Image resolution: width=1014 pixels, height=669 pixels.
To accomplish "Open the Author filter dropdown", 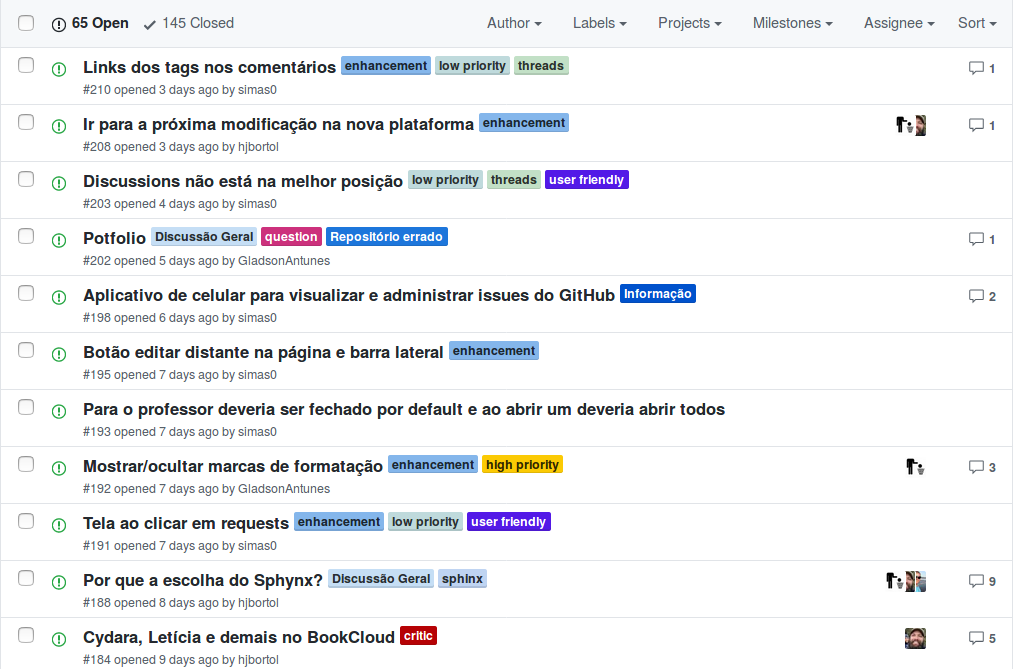I will pyautogui.click(x=514, y=23).
